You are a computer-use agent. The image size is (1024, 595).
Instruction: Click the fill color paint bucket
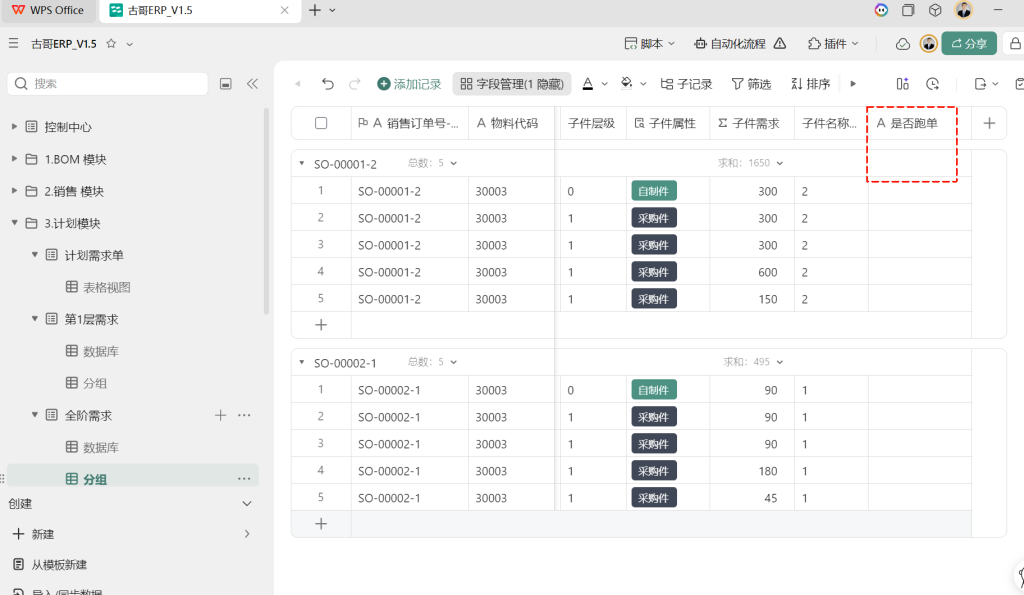pos(626,84)
